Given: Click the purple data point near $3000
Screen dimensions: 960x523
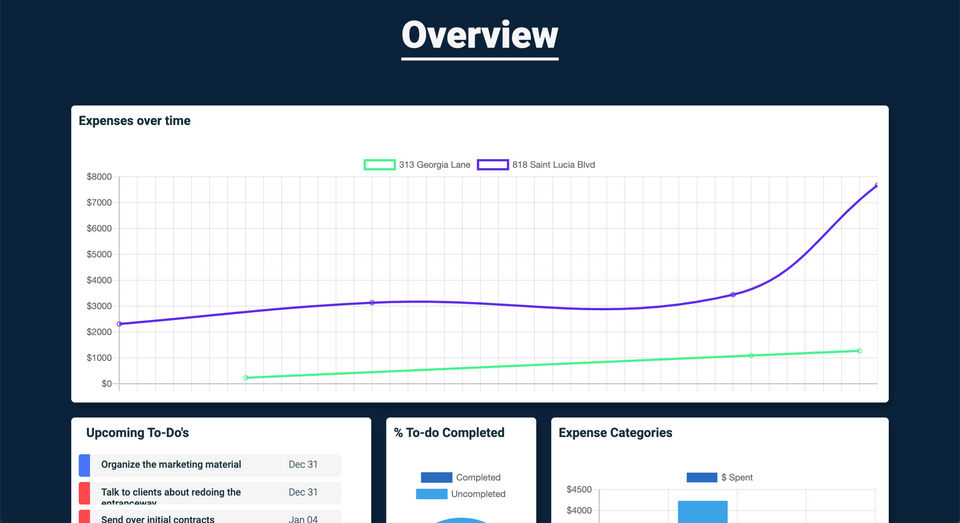Looking at the screenshot, I should [x=372, y=303].
